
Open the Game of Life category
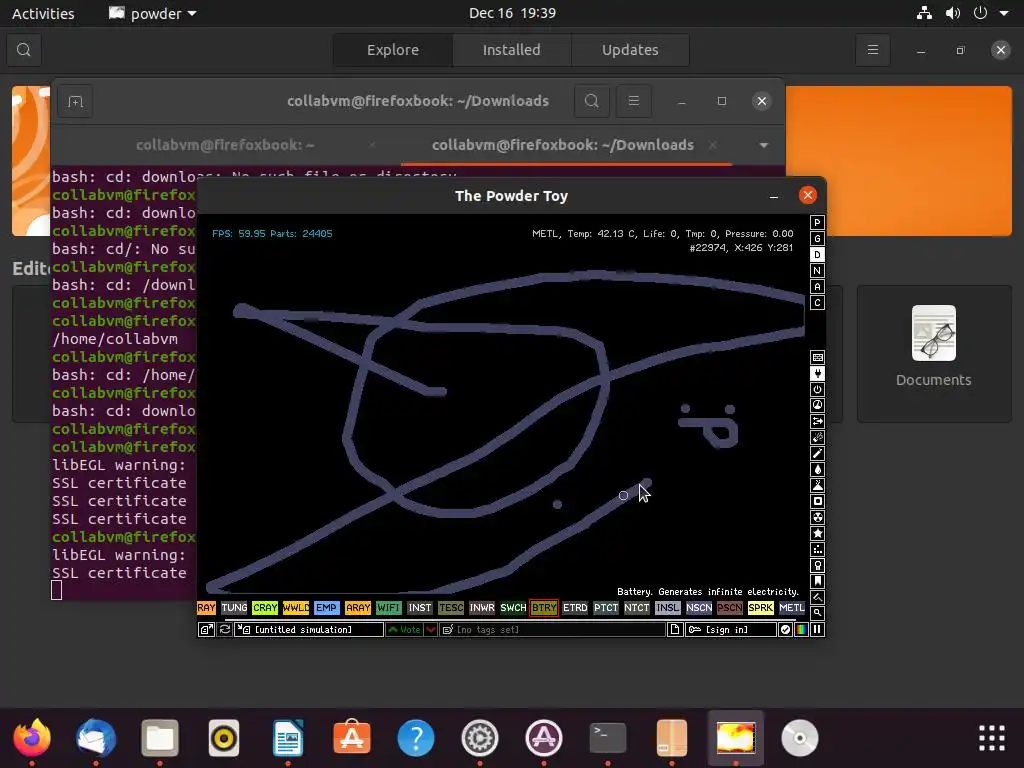817,549
